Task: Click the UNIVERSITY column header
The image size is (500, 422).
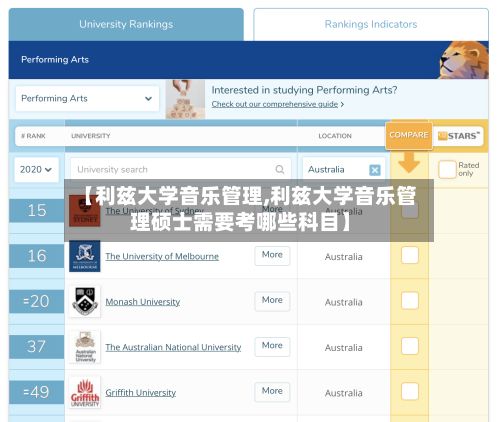Action: click(91, 136)
